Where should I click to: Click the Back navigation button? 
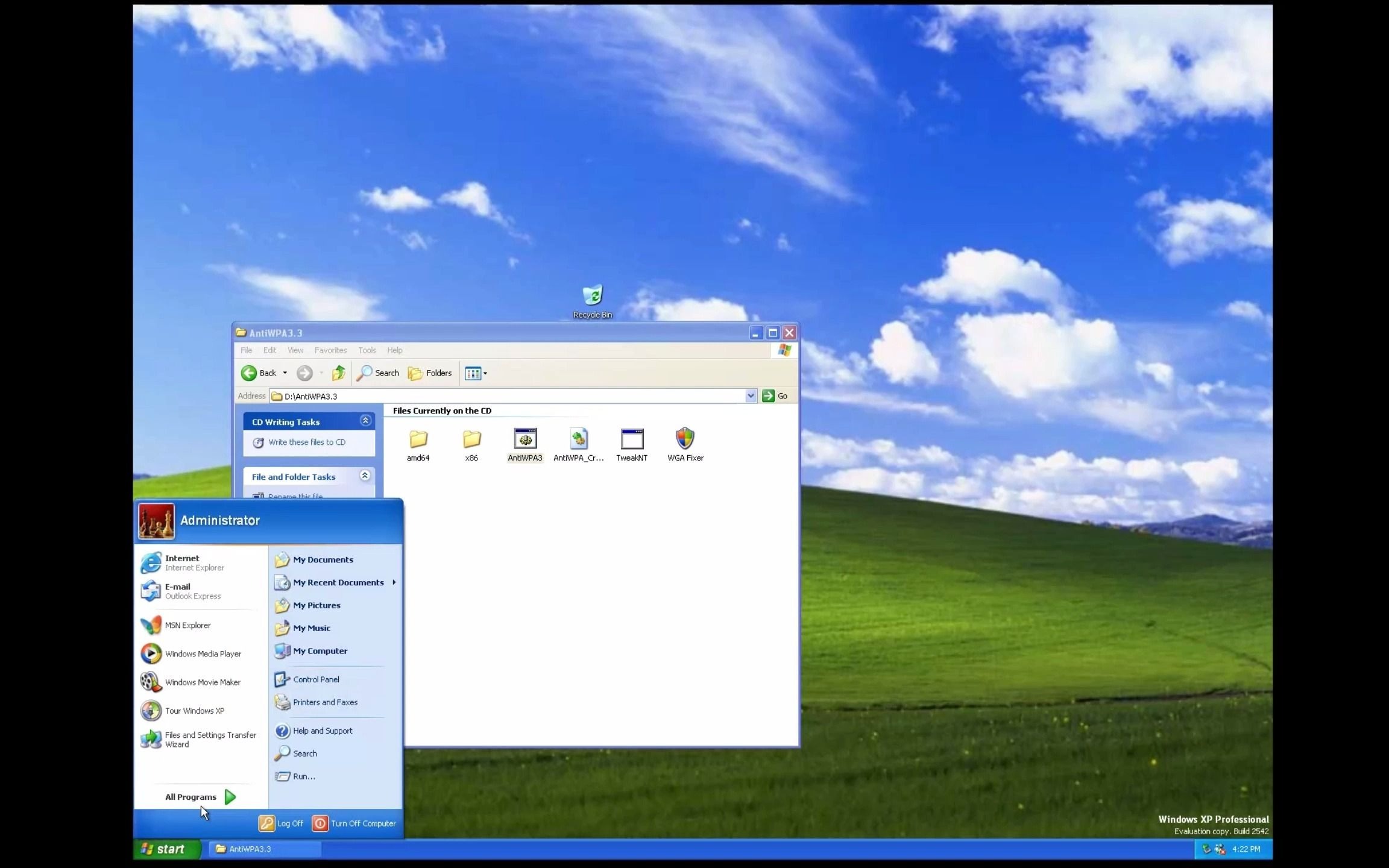(263, 373)
